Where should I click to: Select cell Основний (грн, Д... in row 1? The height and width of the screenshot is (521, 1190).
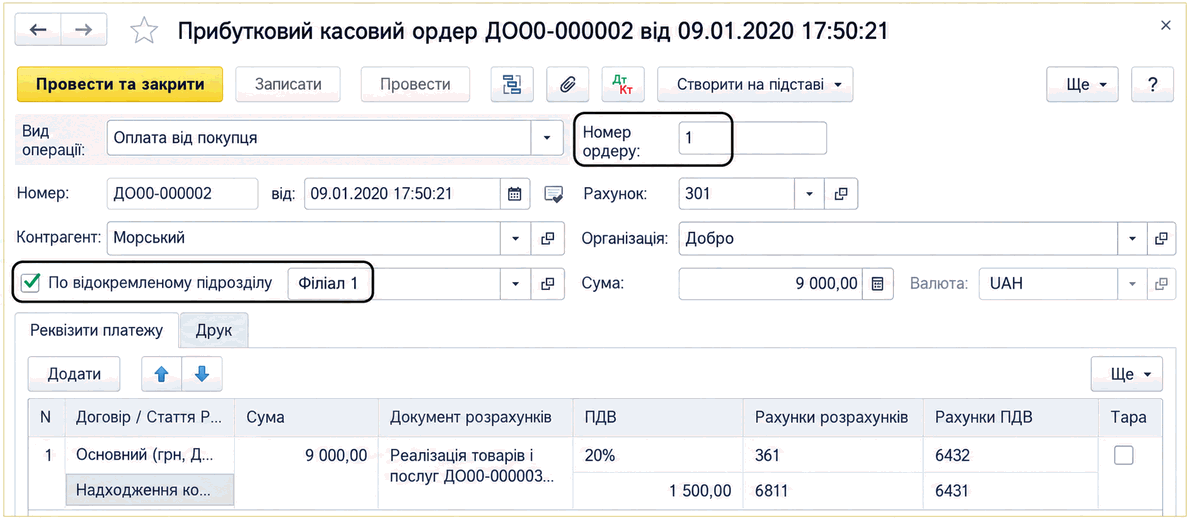point(150,455)
